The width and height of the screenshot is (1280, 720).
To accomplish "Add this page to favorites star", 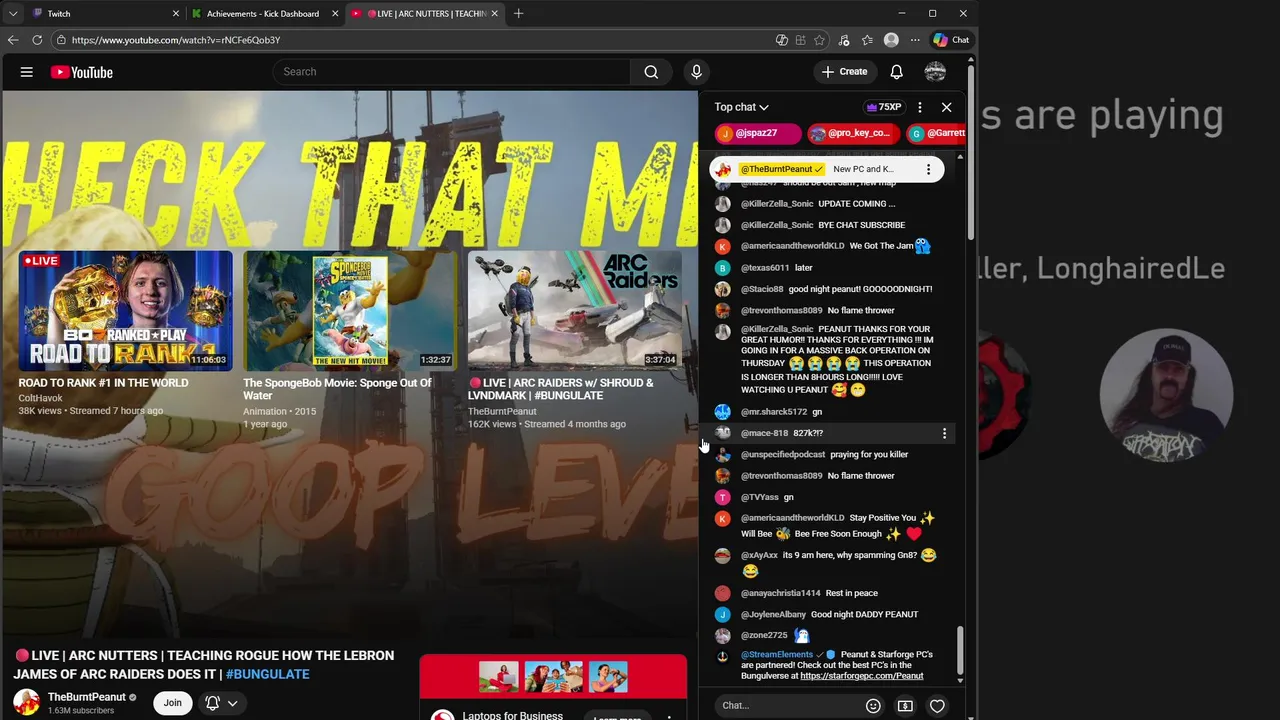I will pos(819,40).
